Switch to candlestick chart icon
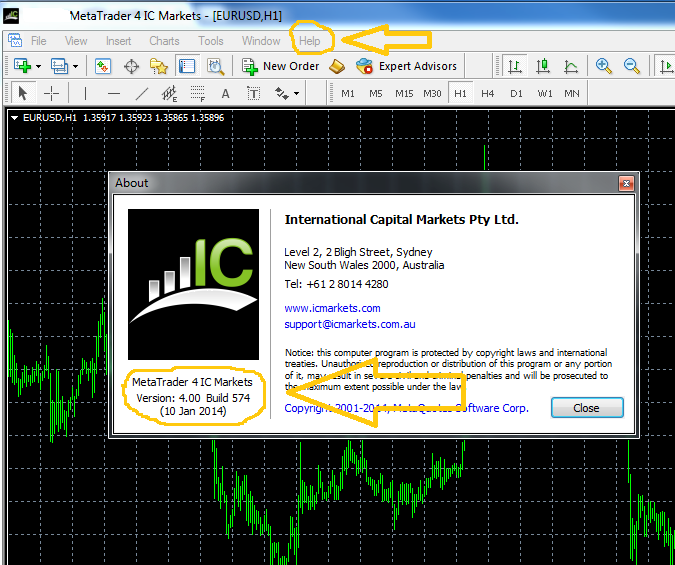Image resolution: width=675 pixels, height=565 pixels. point(543,66)
